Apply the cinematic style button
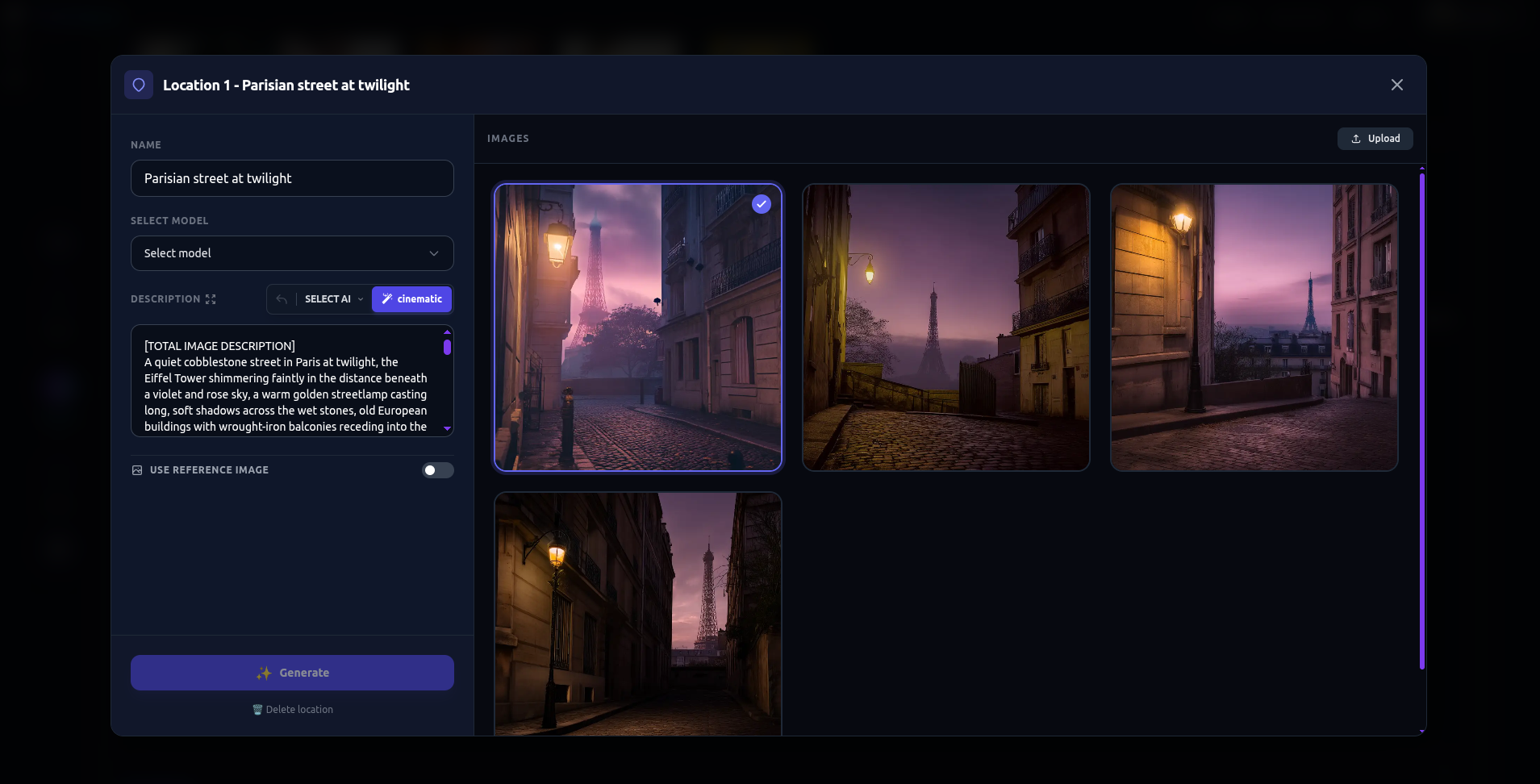Image resolution: width=1540 pixels, height=784 pixels. [411, 299]
